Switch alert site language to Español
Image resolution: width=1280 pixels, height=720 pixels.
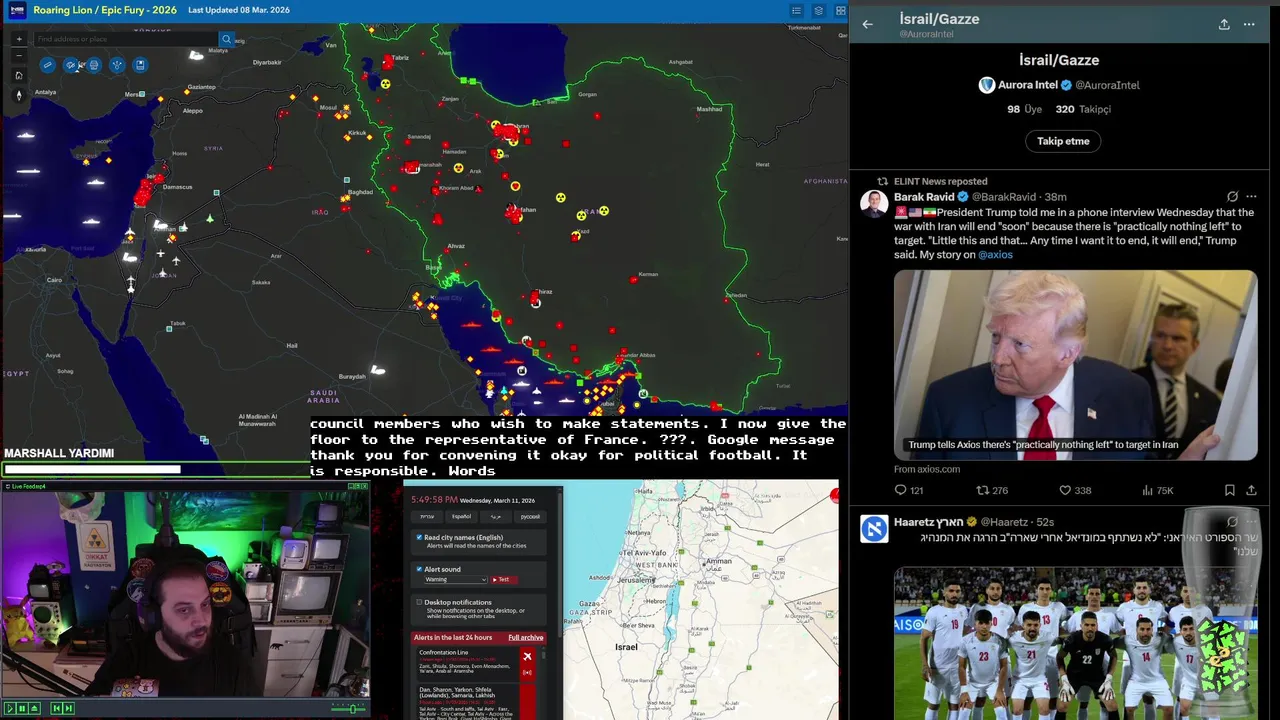click(461, 517)
